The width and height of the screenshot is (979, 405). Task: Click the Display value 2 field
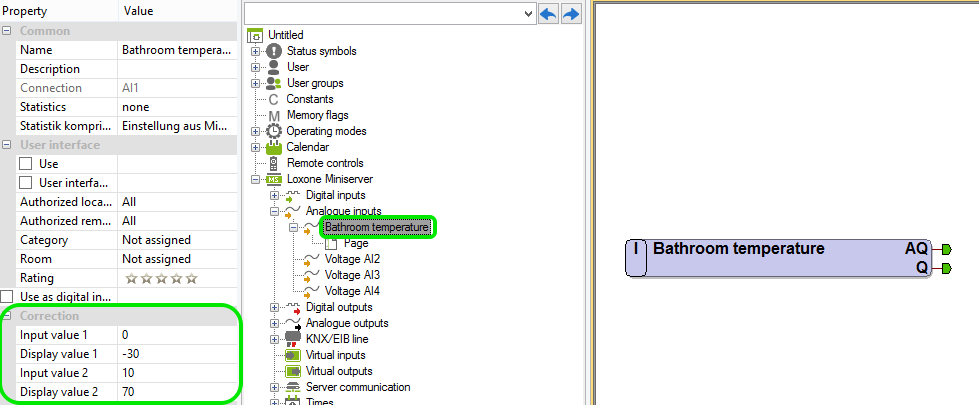(x=178, y=391)
